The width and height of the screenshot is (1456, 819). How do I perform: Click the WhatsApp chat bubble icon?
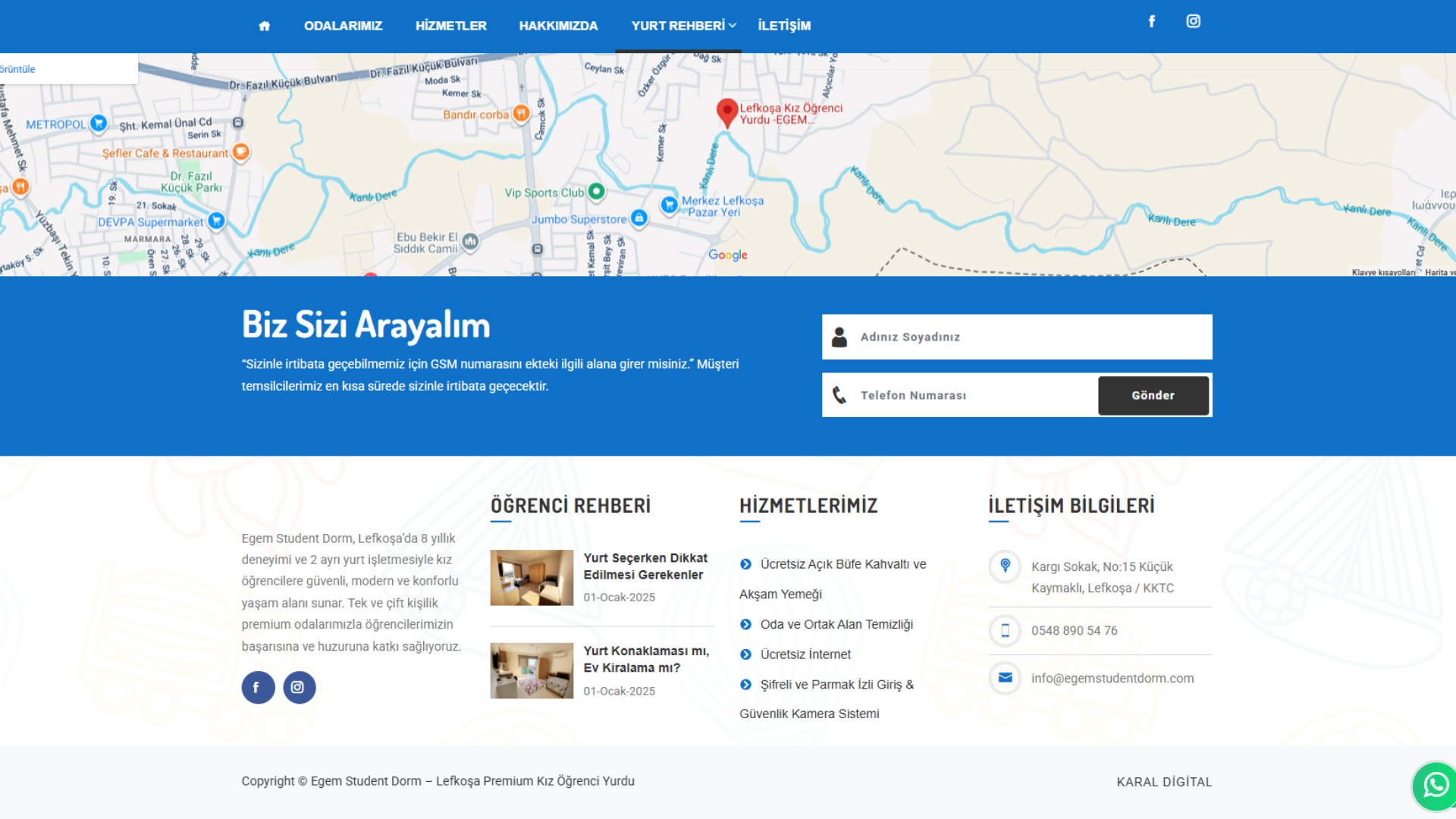click(1435, 786)
